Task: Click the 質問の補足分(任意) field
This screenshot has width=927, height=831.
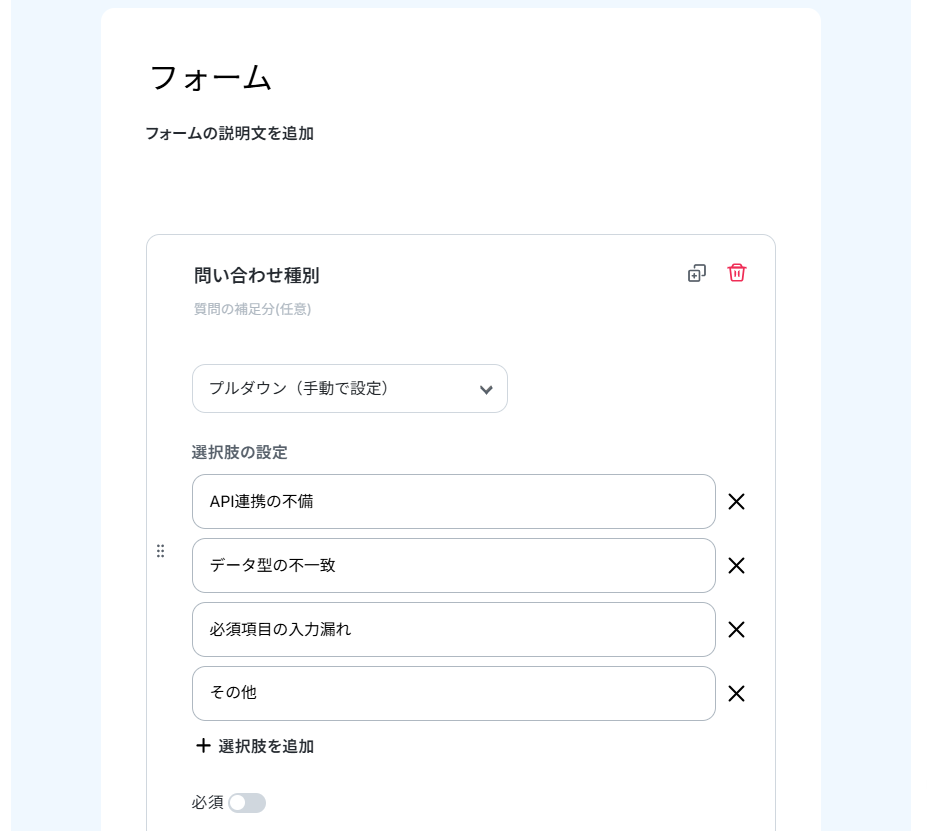Action: pyautogui.click(x=253, y=310)
